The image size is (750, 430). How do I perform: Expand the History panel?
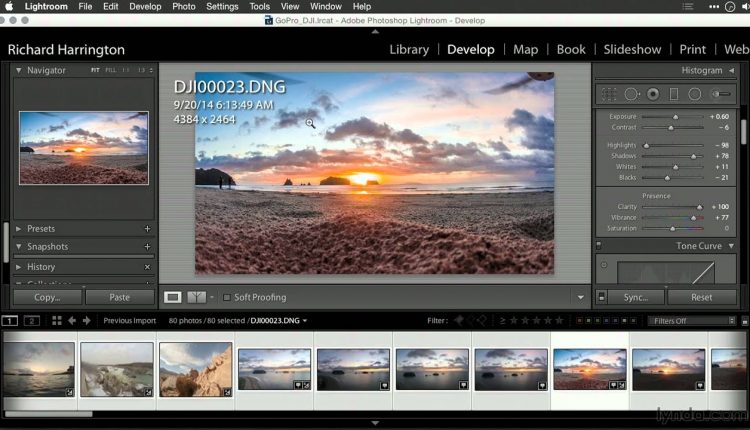coord(18,267)
